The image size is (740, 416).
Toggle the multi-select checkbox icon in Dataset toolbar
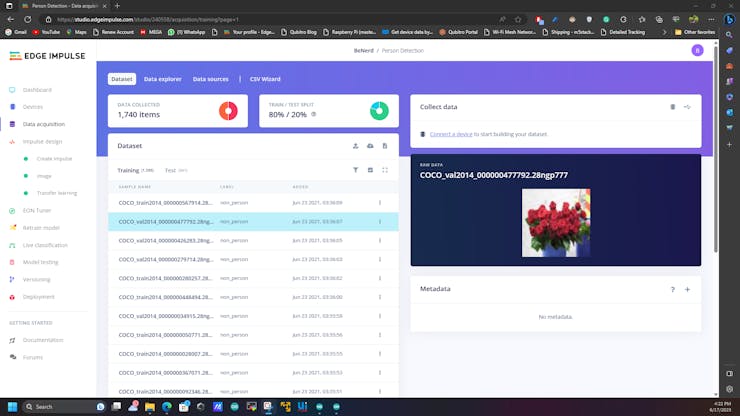[370, 170]
